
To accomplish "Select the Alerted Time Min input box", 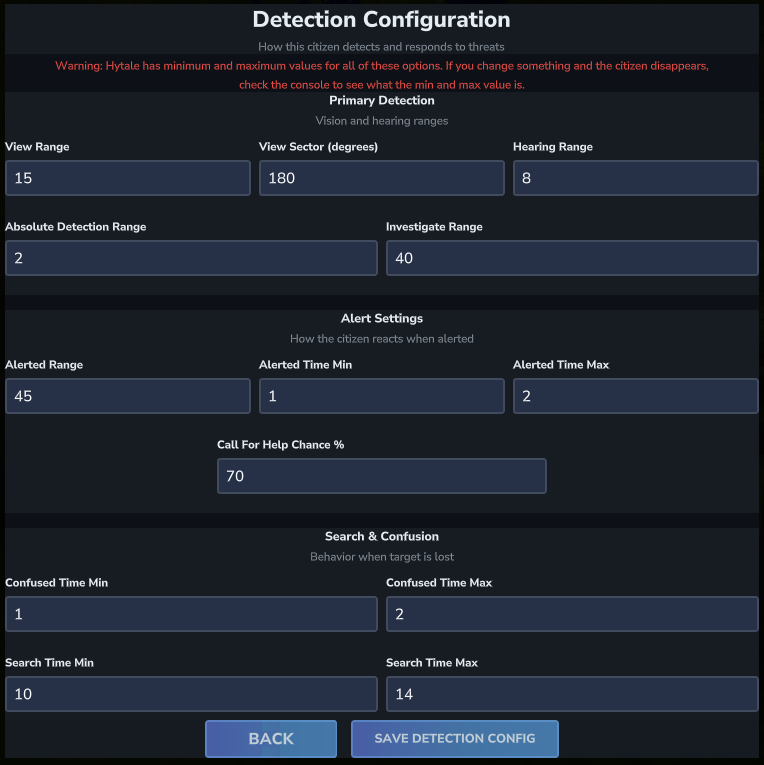I will point(381,396).
